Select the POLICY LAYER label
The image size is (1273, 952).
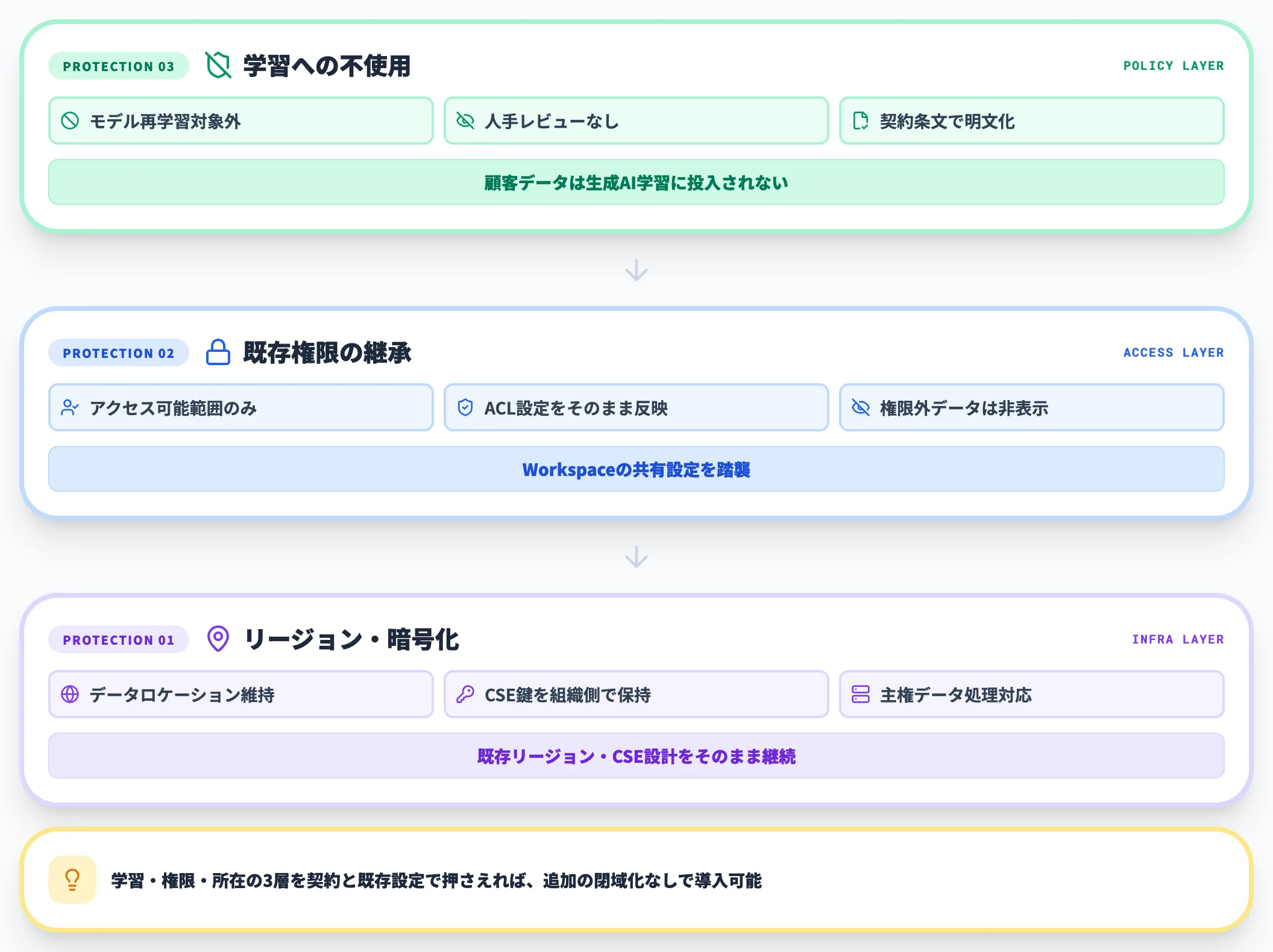[x=1174, y=66]
